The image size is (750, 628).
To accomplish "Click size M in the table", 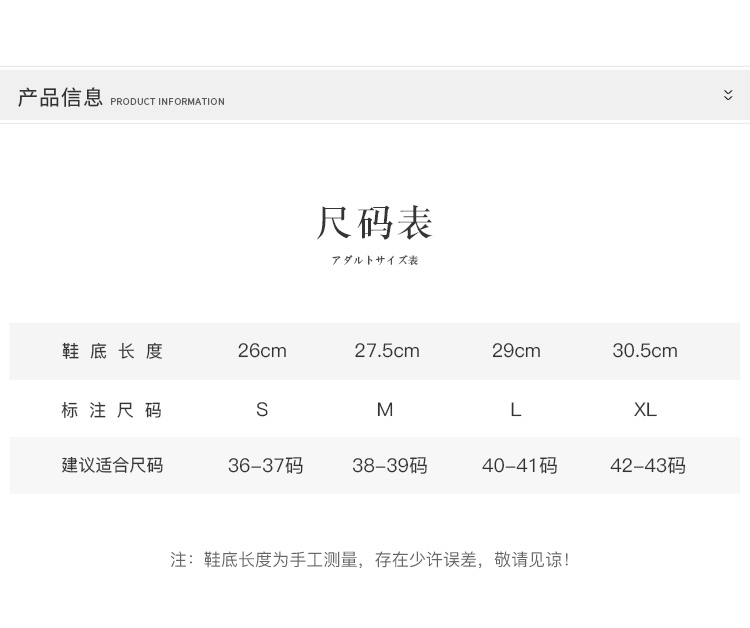I will [x=385, y=410].
